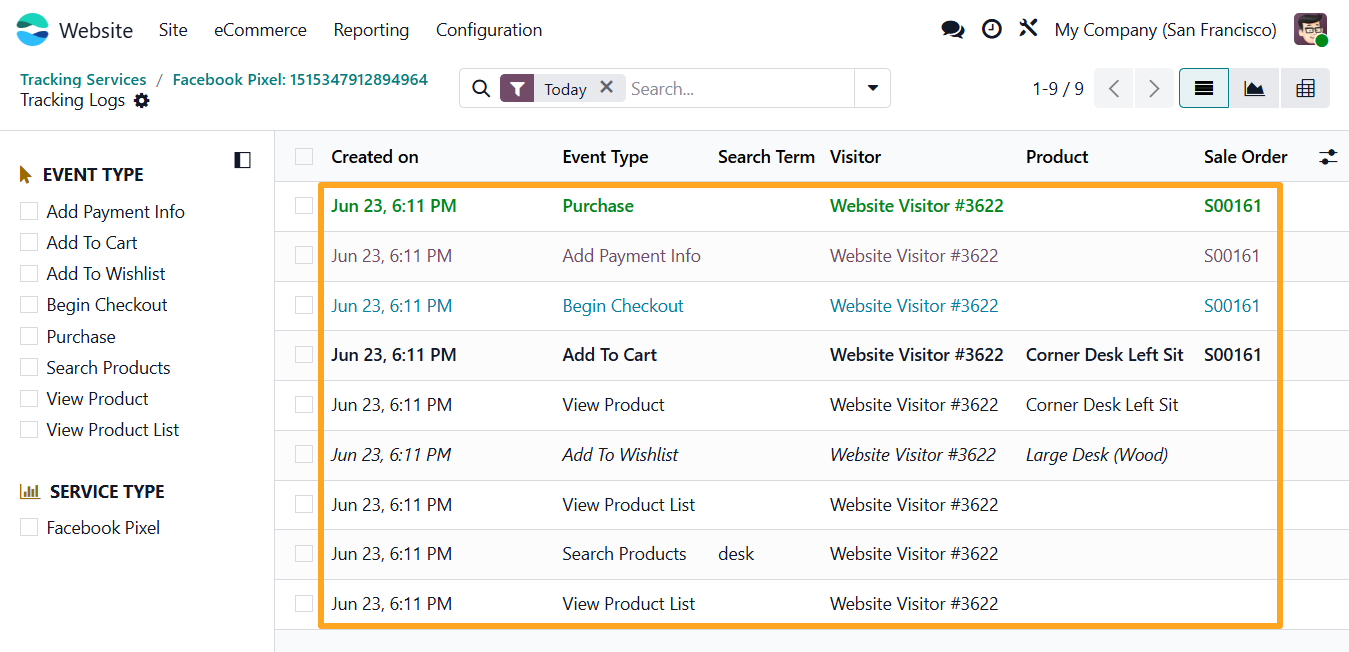The image size is (1349, 652).
Task: Open the user avatar menu
Action: [1311, 30]
